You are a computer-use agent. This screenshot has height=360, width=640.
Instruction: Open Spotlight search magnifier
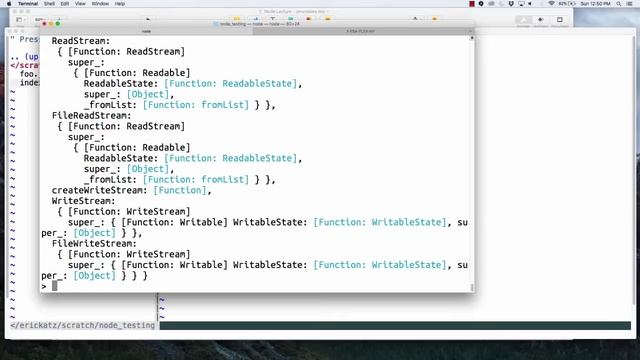[619, 4]
